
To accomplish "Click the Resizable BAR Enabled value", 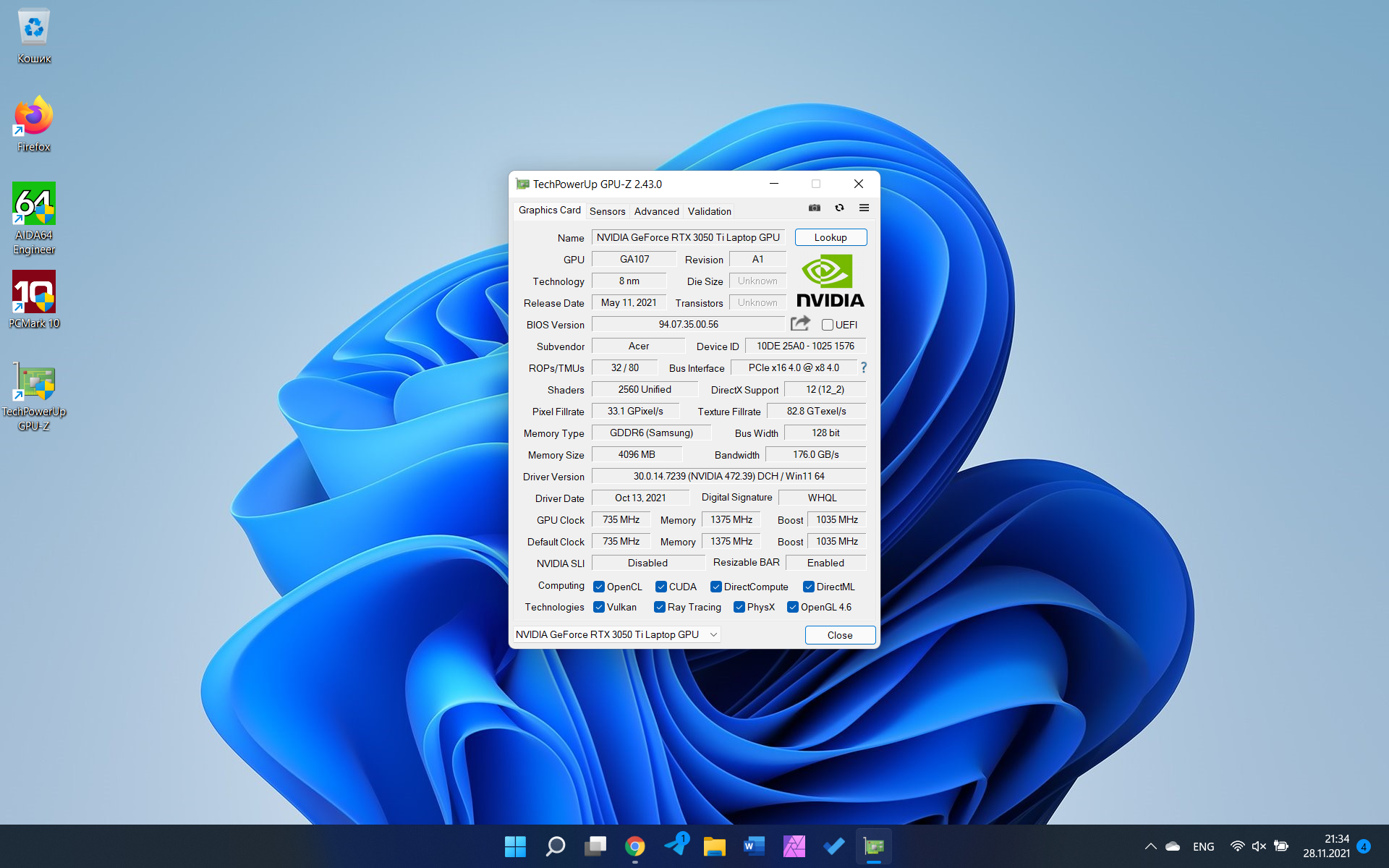I will 825,563.
